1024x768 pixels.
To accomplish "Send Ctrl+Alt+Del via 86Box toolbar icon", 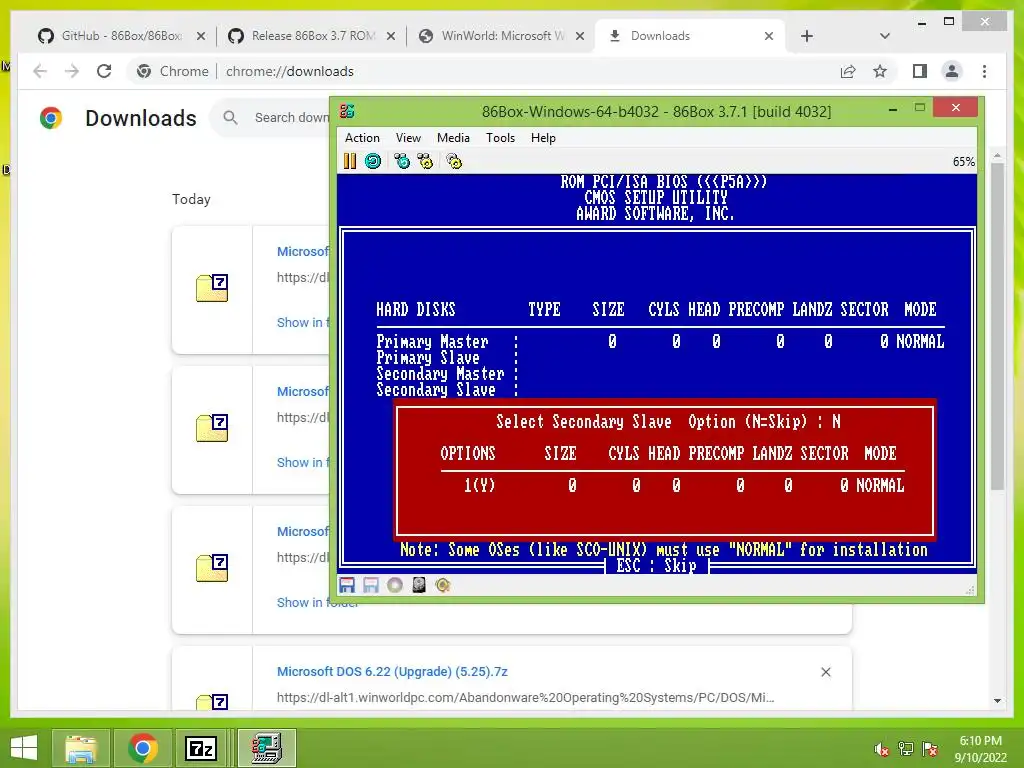I will 402,161.
